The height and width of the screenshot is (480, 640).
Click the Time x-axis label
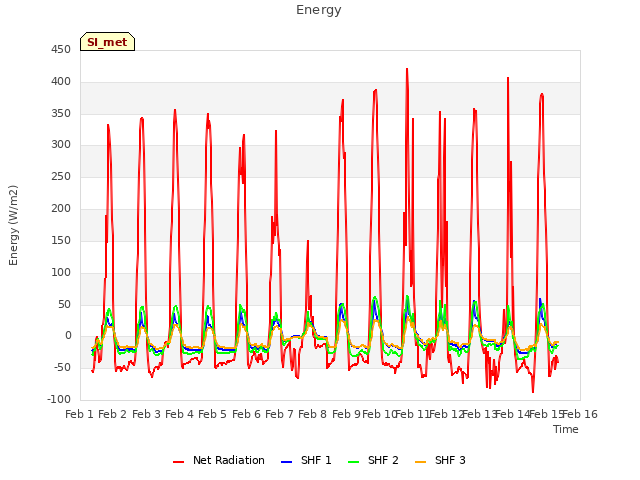tap(566, 429)
